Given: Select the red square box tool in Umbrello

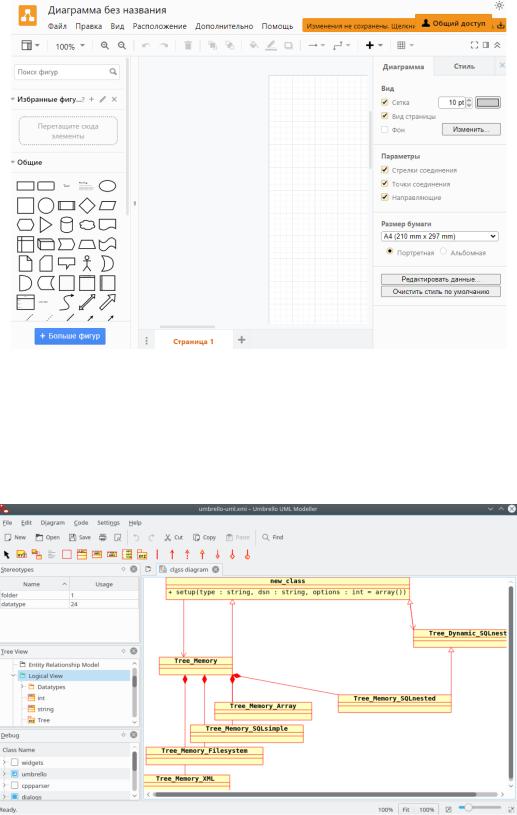Looking at the screenshot, I should (x=67, y=555).
